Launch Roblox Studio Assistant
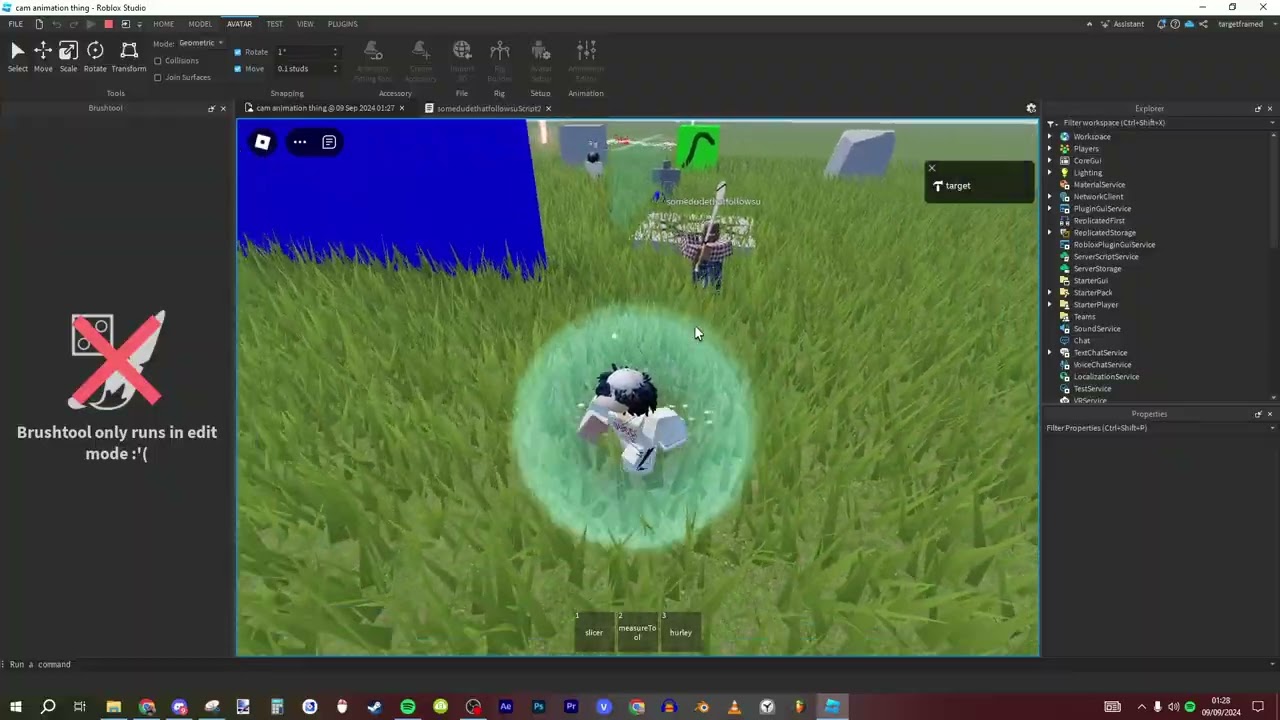 click(1123, 23)
